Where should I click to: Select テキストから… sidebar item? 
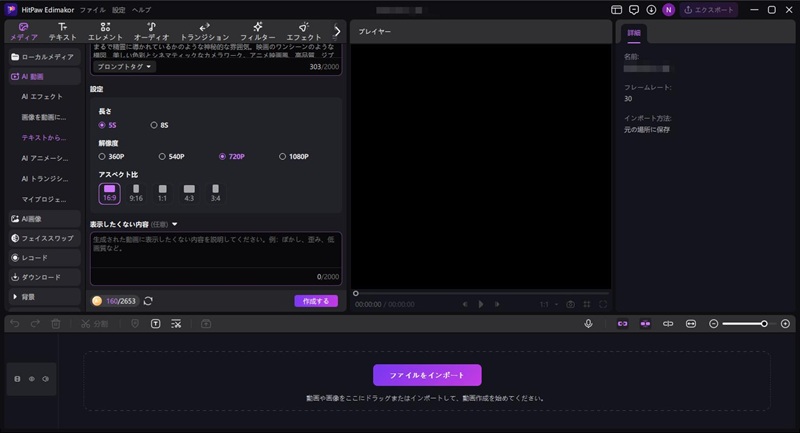point(44,138)
